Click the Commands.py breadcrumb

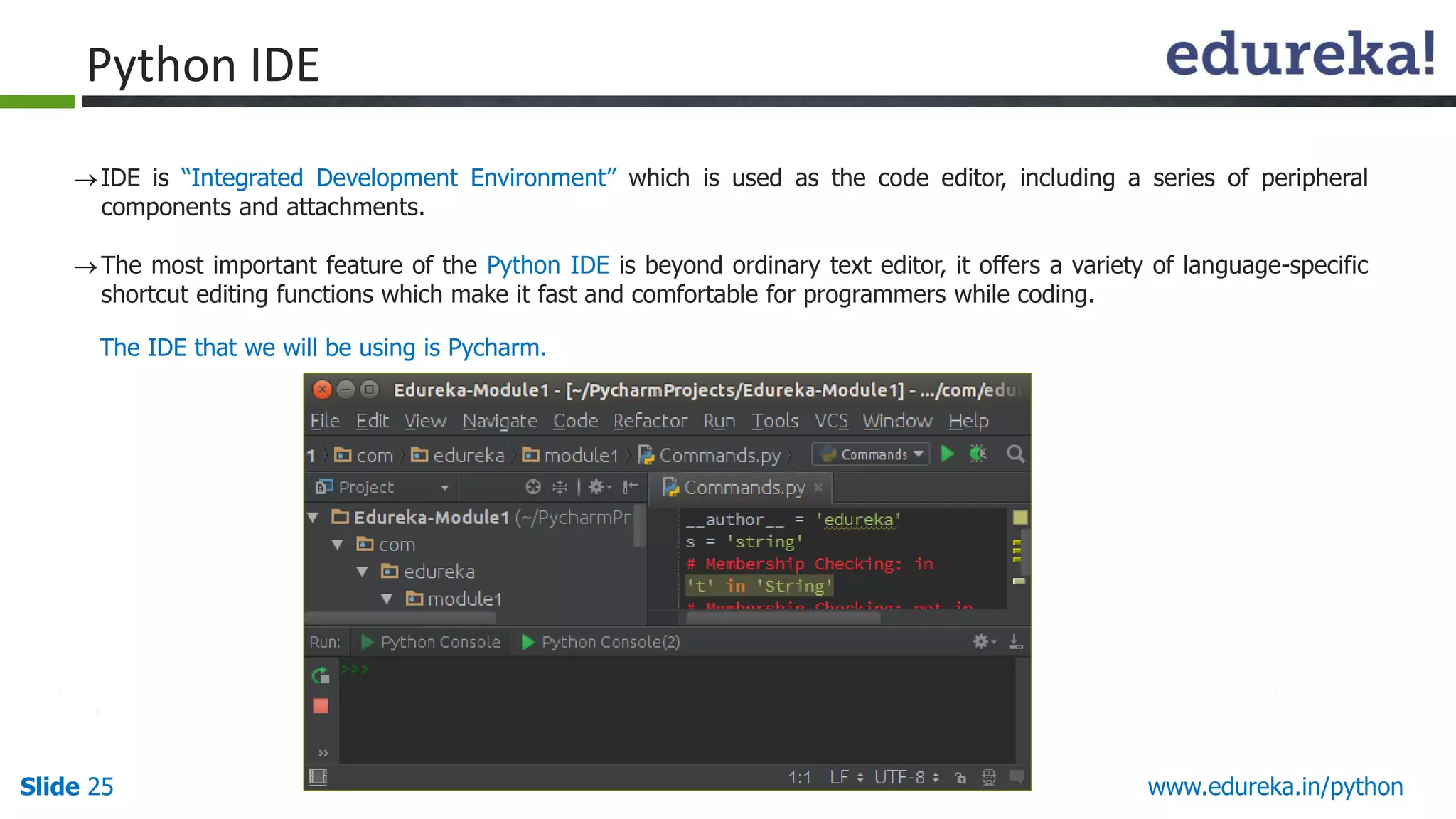710,455
